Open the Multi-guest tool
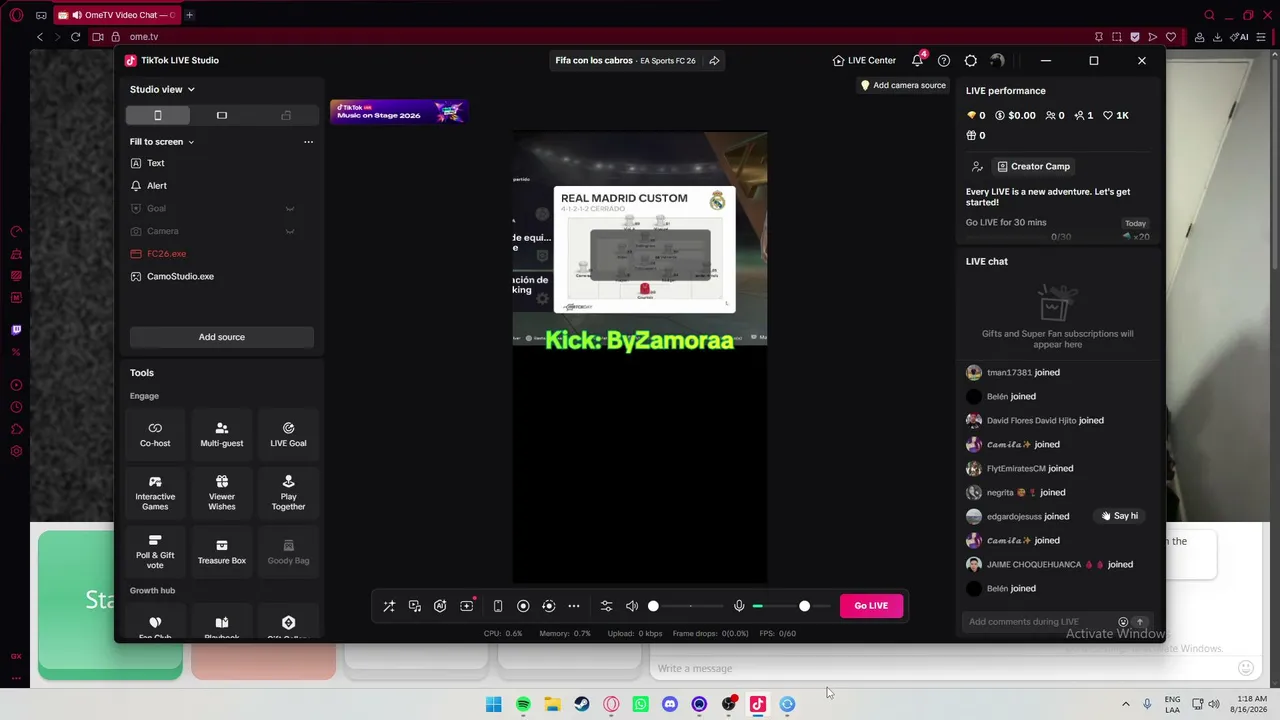The image size is (1280, 720). point(222,434)
